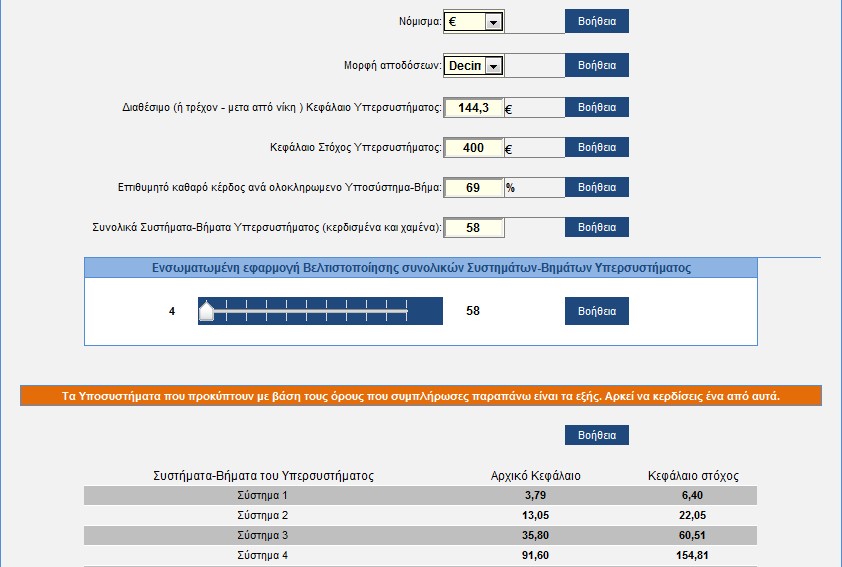Click the Σύστημα 1 row label
Viewport: 842px width, 567px height.
coord(263,495)
